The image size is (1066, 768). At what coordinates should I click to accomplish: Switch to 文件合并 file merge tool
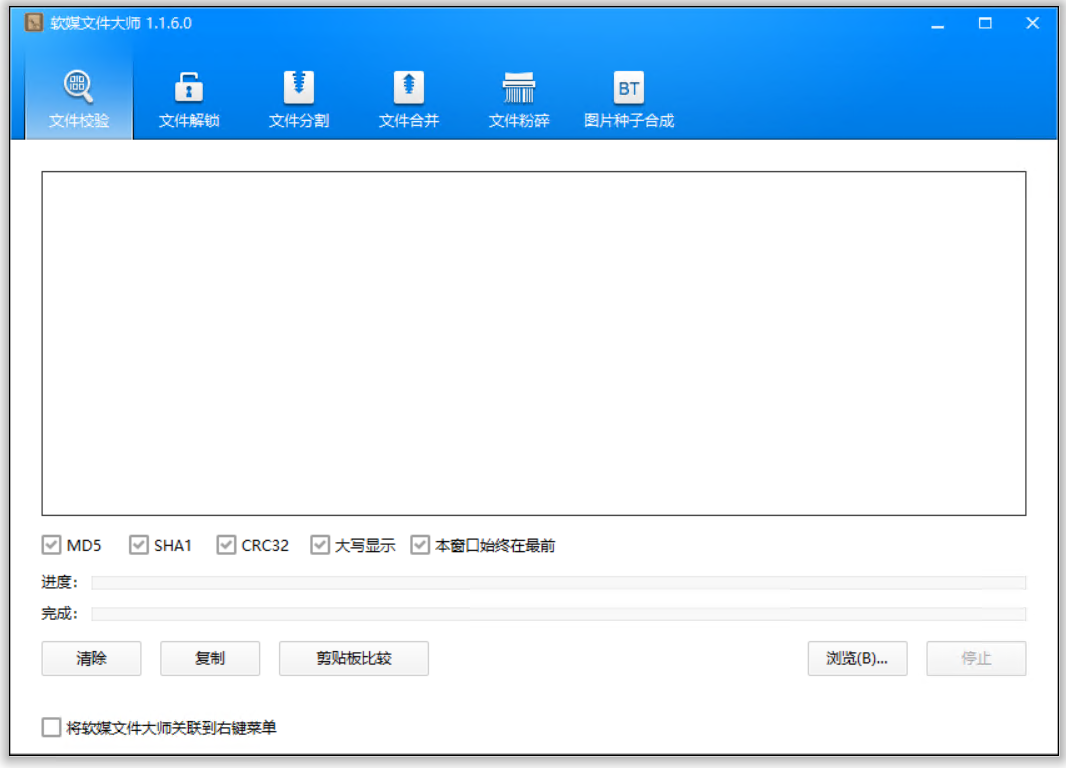click(x=409, y=99)
